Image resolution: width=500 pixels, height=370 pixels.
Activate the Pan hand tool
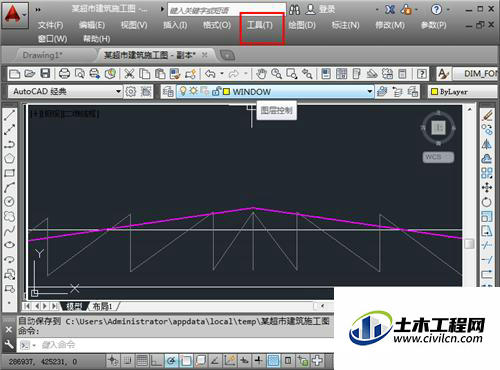[x=261, y=74]
